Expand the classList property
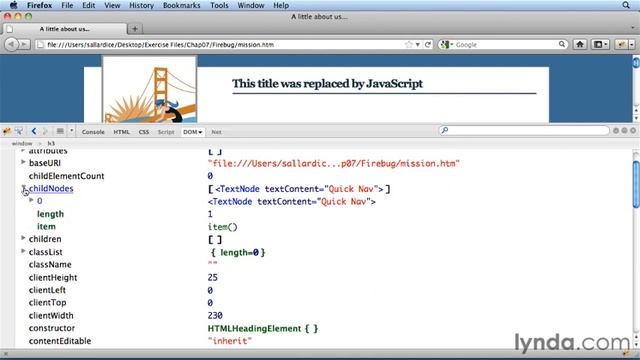640x360 pixels. [x=23, y=251]
